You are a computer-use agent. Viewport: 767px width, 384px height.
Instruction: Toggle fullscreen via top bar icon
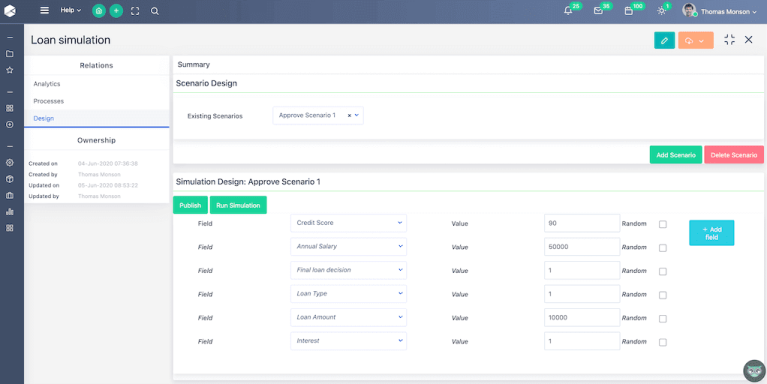click(135, 11)
